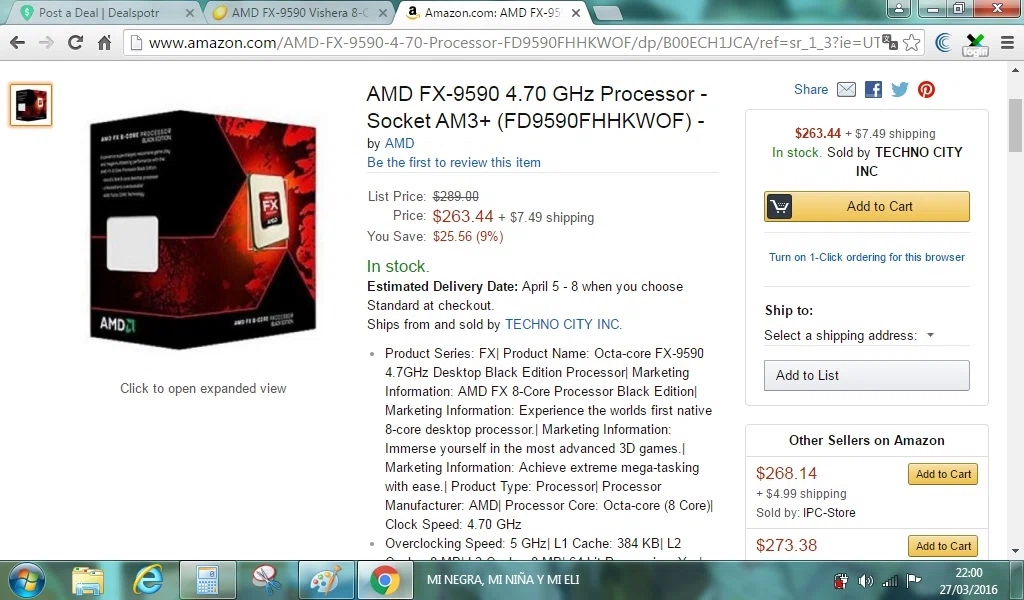Click the page vertical scrollbar thumb
The height and width of the screenshot is (600, 1024).
point(1015,125)
